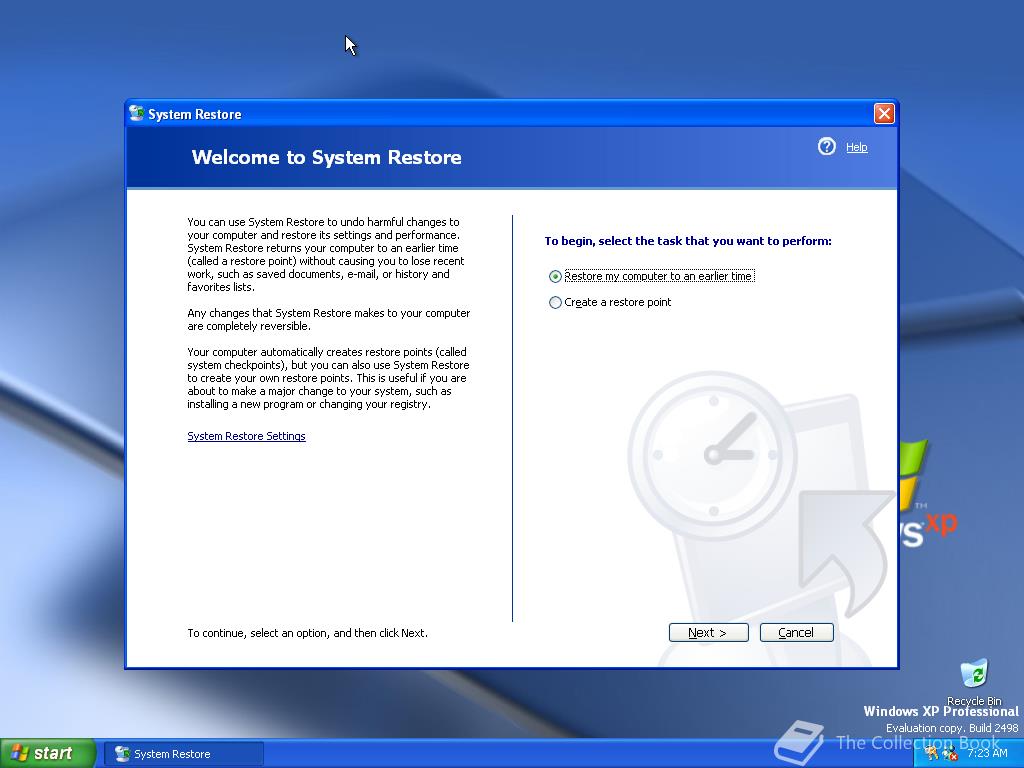Click the Help question mark icon
Screen dimensions: 1024x768
pyautogui.click(x=826, y=146)
